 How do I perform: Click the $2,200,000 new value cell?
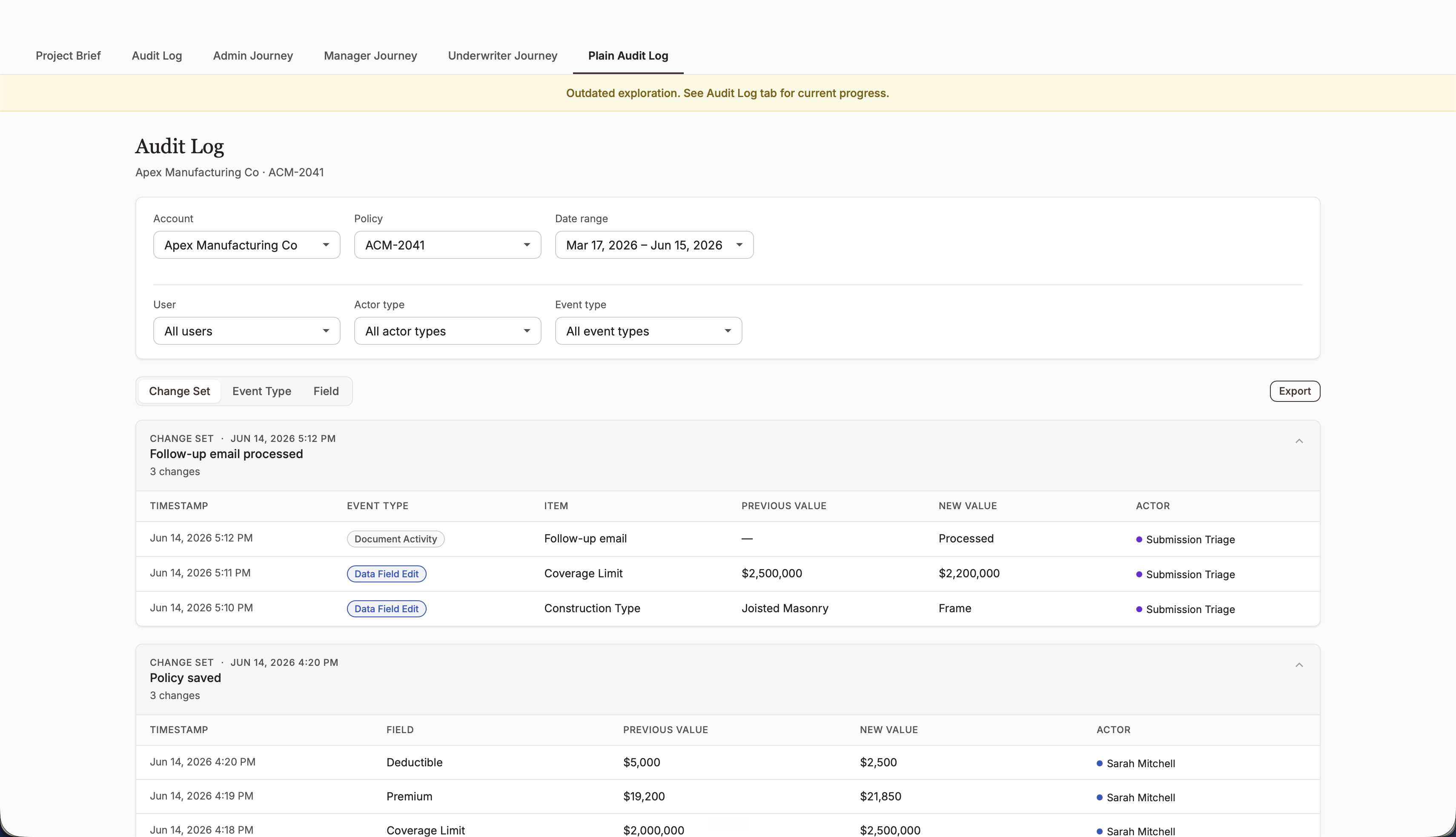(x=969, y=573)
